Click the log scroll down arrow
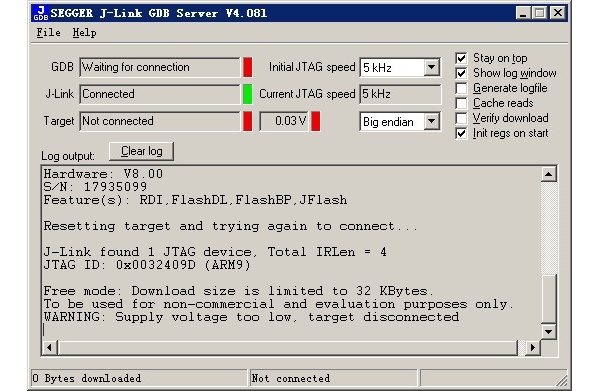This screenshot has height=391, width=600. pos(549,331)
